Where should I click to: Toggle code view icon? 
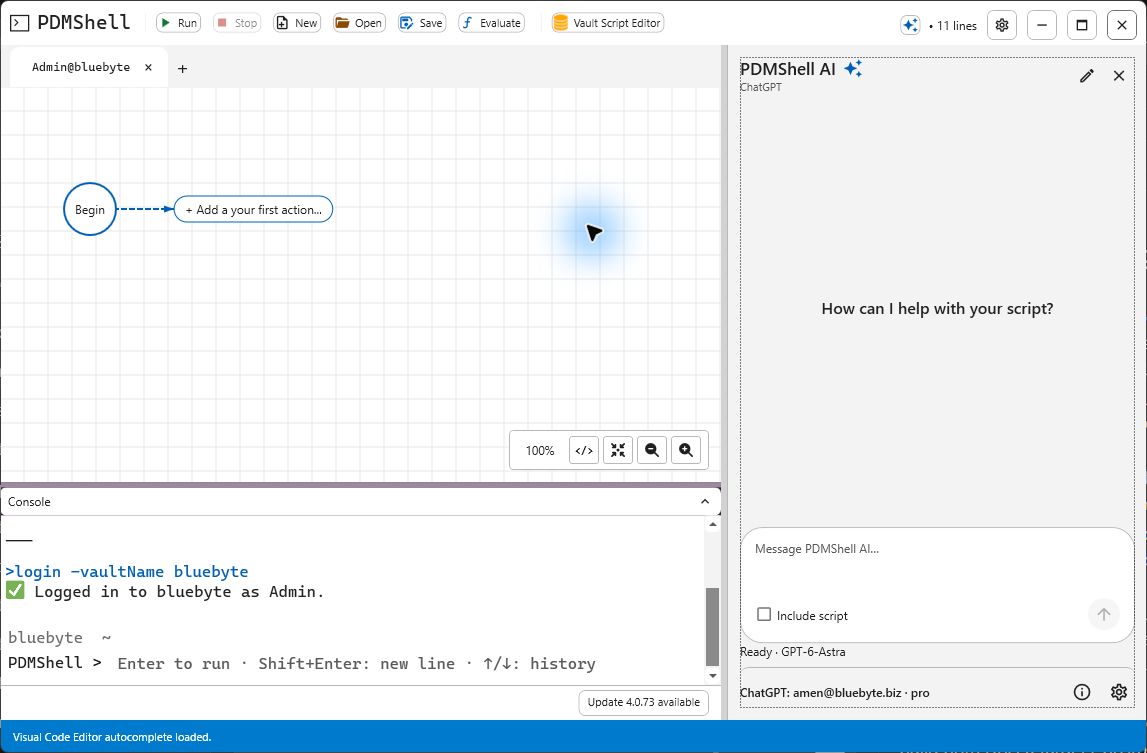tap(584, 450)
